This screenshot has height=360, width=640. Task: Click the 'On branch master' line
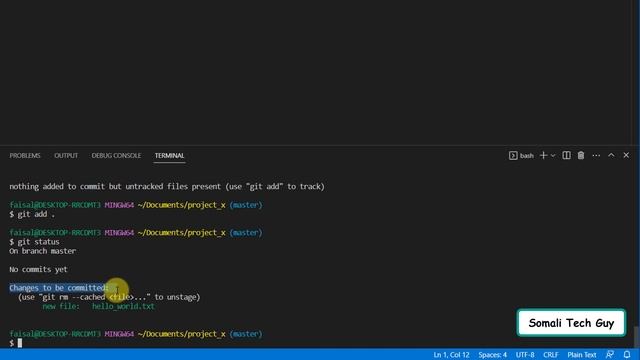42,251
